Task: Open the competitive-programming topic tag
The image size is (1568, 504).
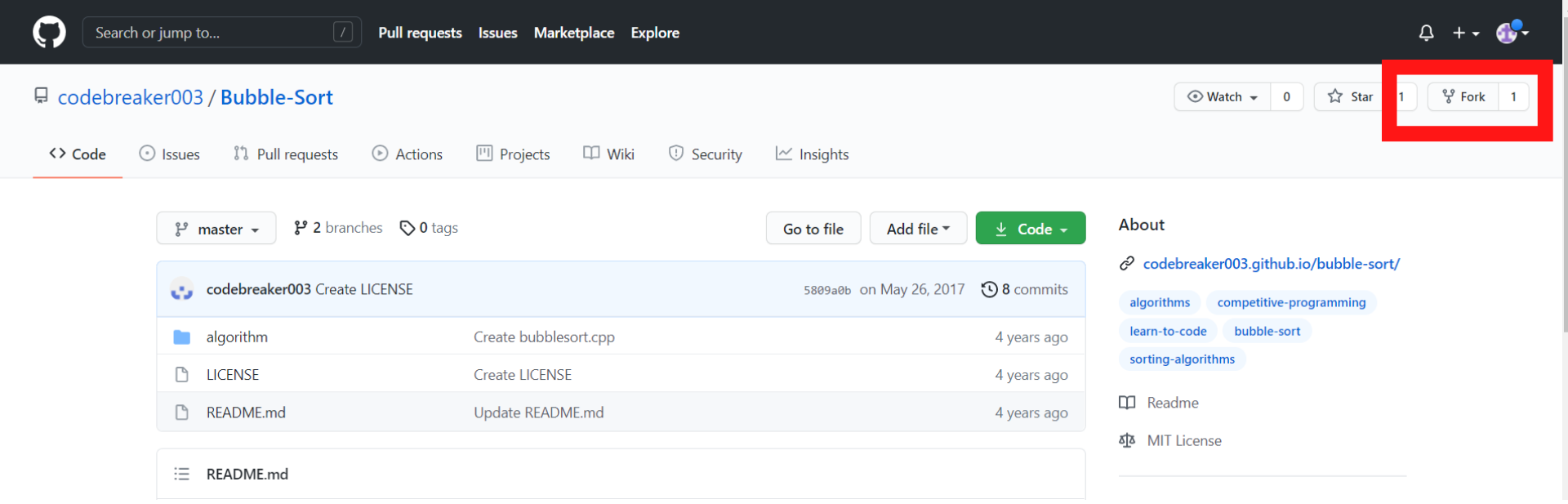Action: [x=1291, y=302]
